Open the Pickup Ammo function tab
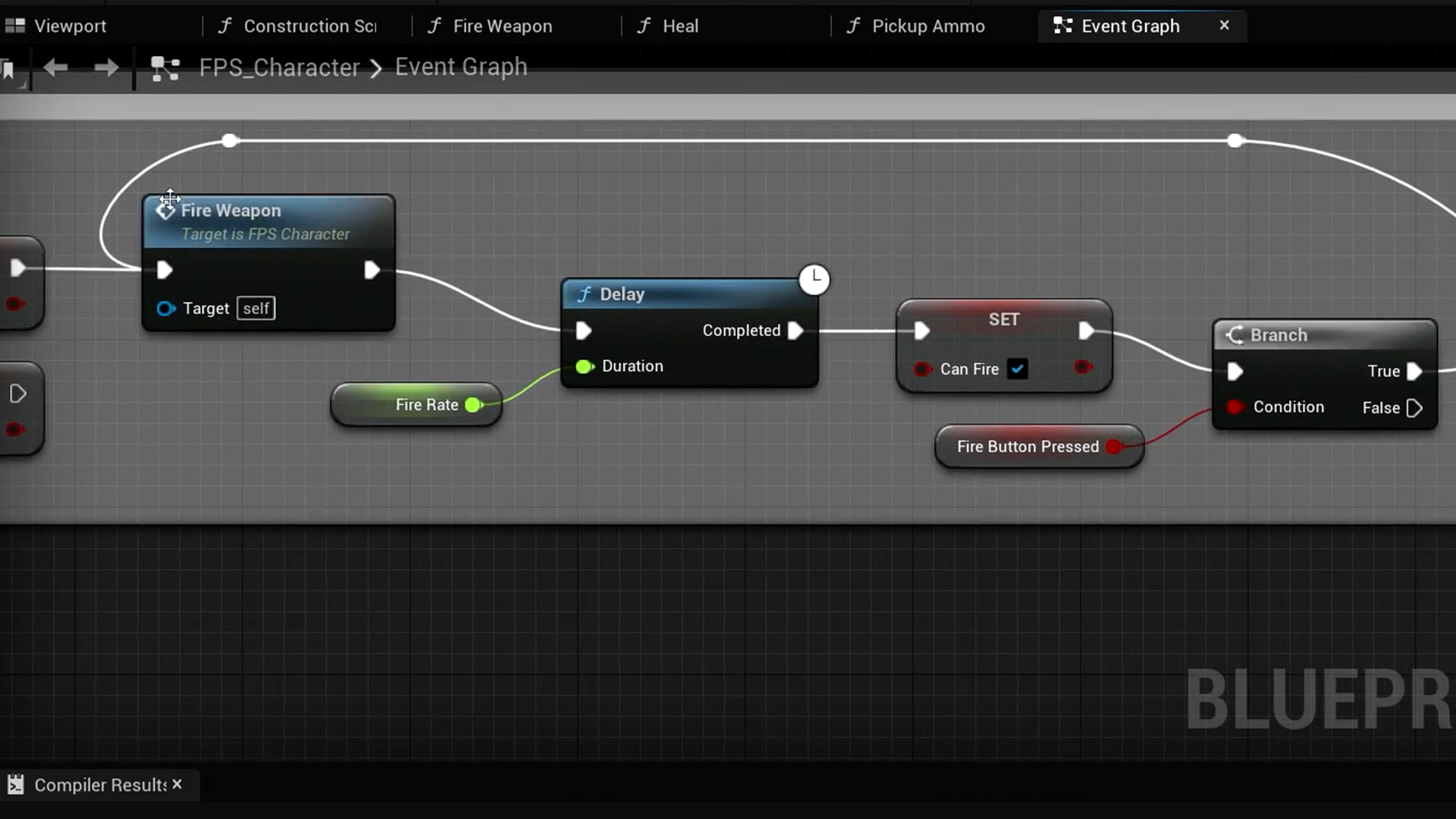This screenshot has width=1456, height=819. coord(928,26)
